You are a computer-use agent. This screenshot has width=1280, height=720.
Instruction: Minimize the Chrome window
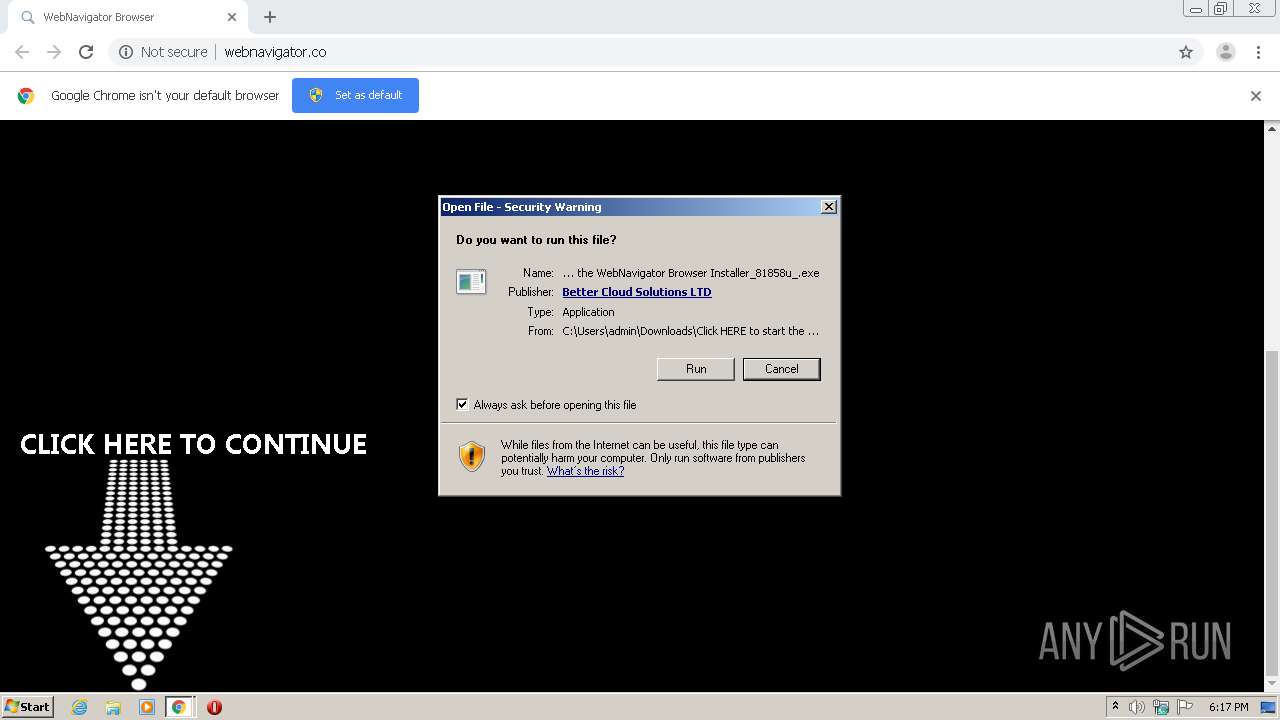click(1195, 9)
